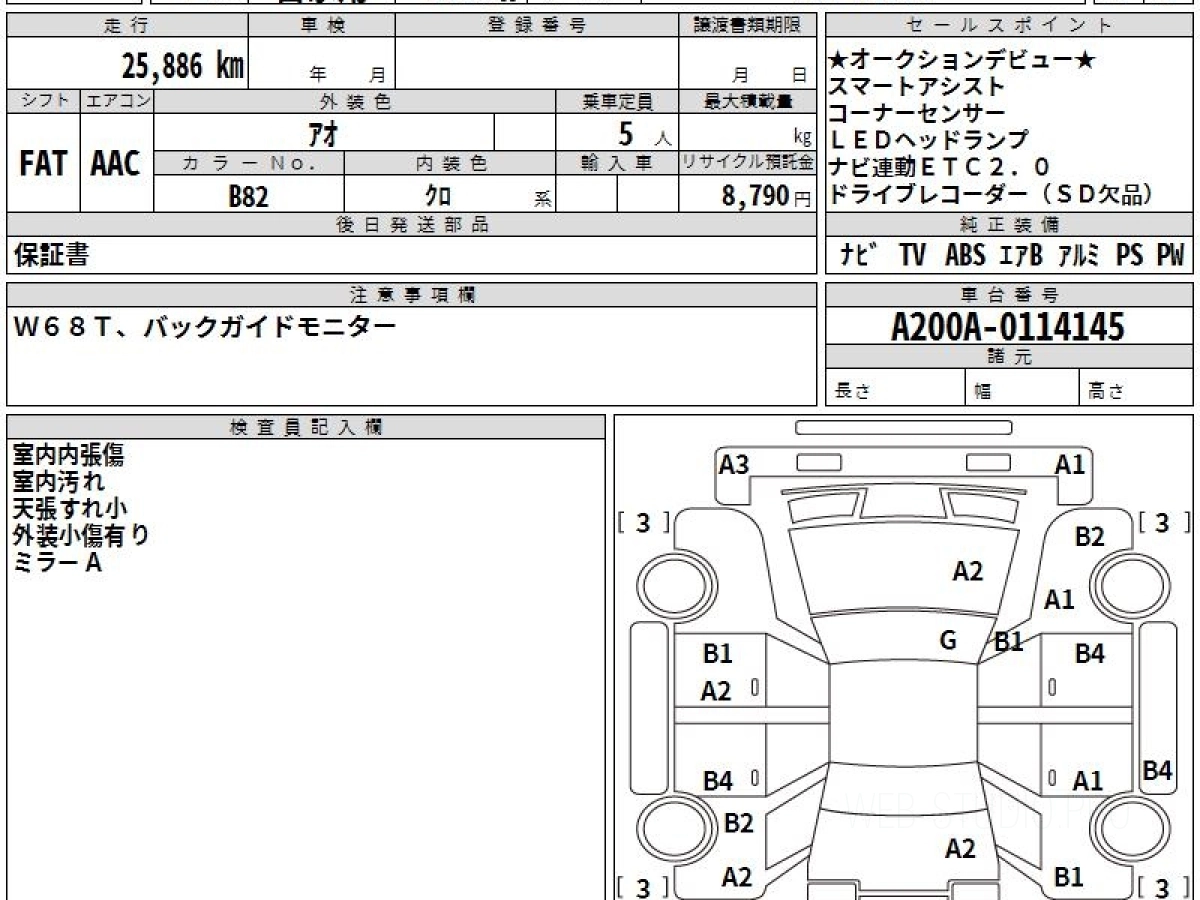Select the リサイクル預託金 label
Viewport: 1200px width, 900px height.
coord(748,163)
